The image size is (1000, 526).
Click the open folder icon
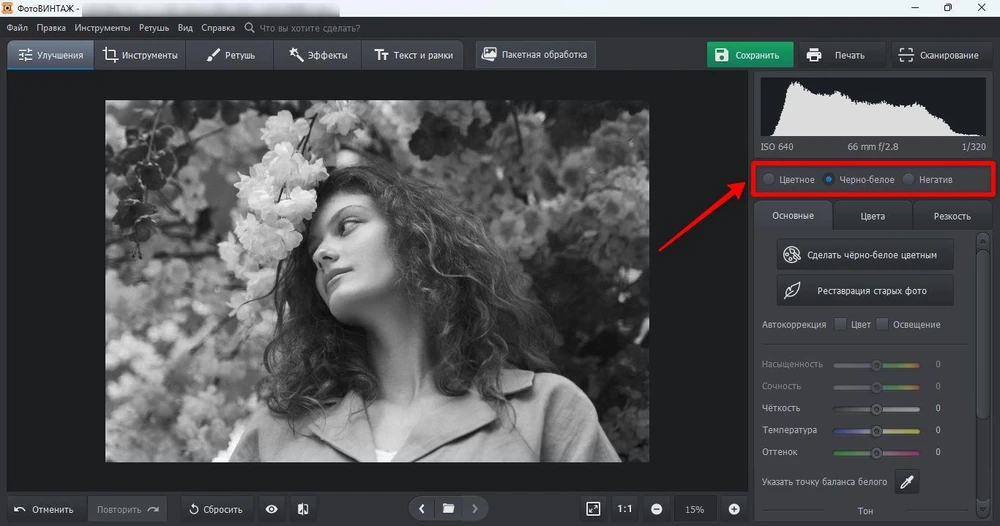tap(449, 509)
